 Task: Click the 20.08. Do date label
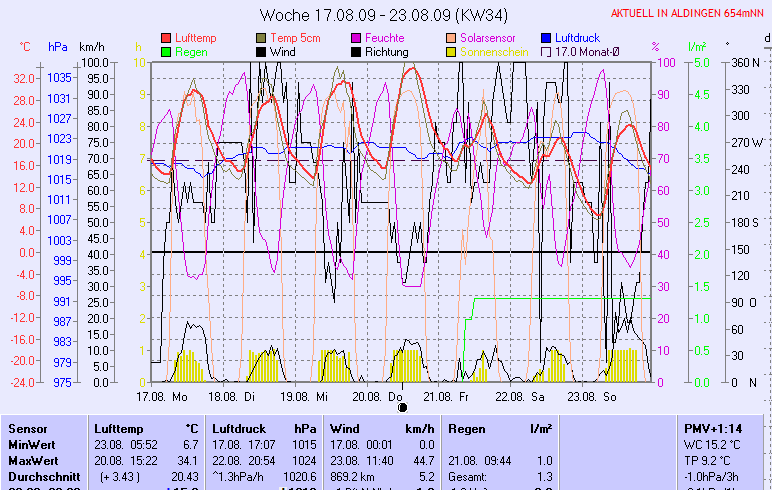pos(384,396)
